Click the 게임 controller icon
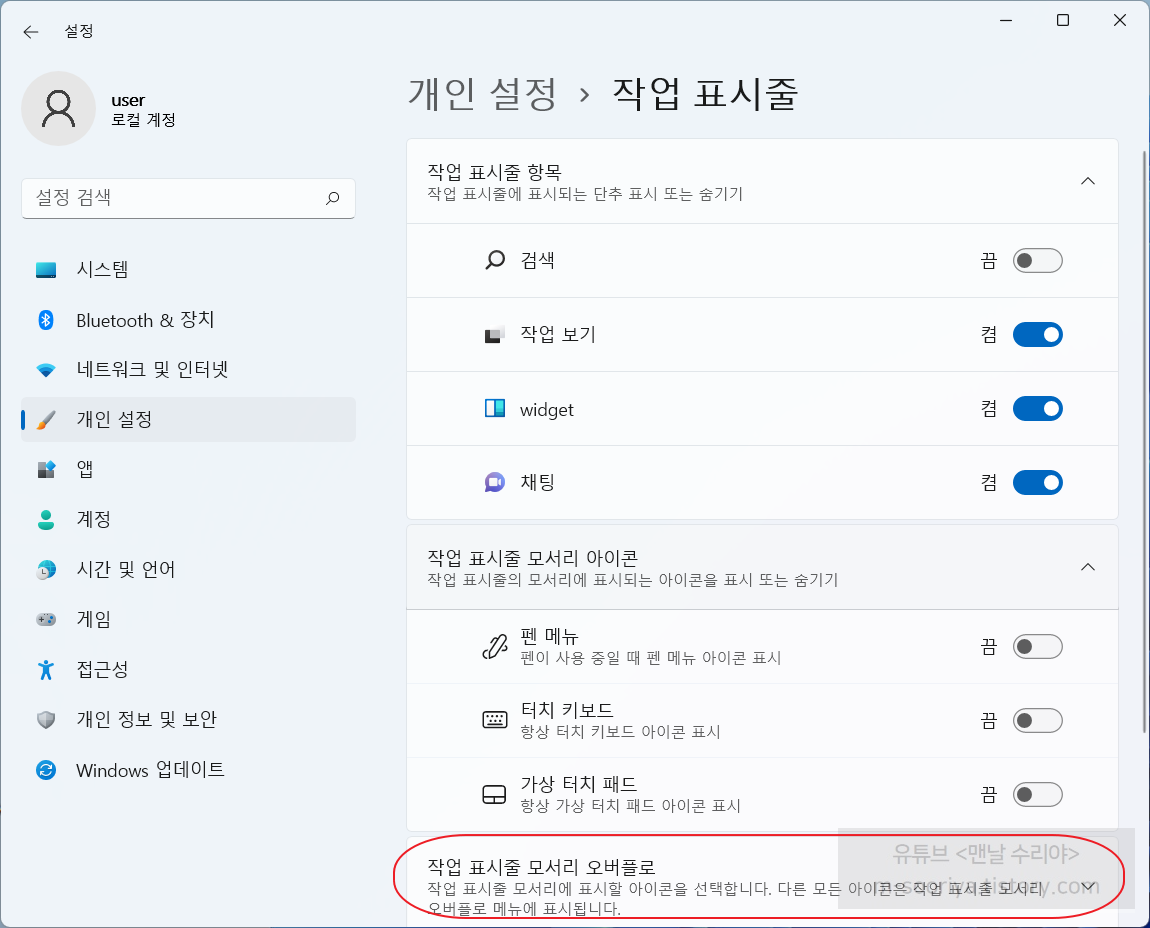This screenshot has width=1150, height=928. (46, 619)
